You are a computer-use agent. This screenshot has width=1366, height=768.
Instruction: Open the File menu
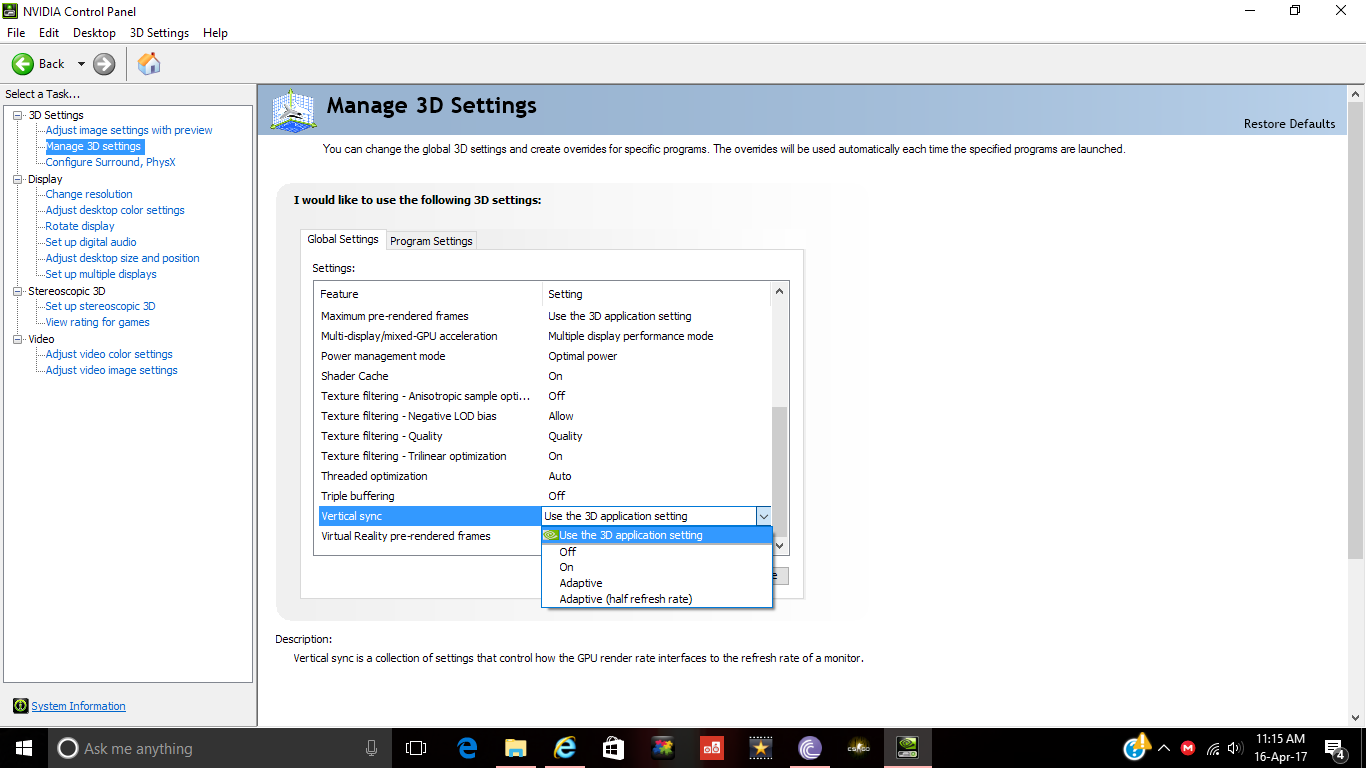tap(16, 33)
